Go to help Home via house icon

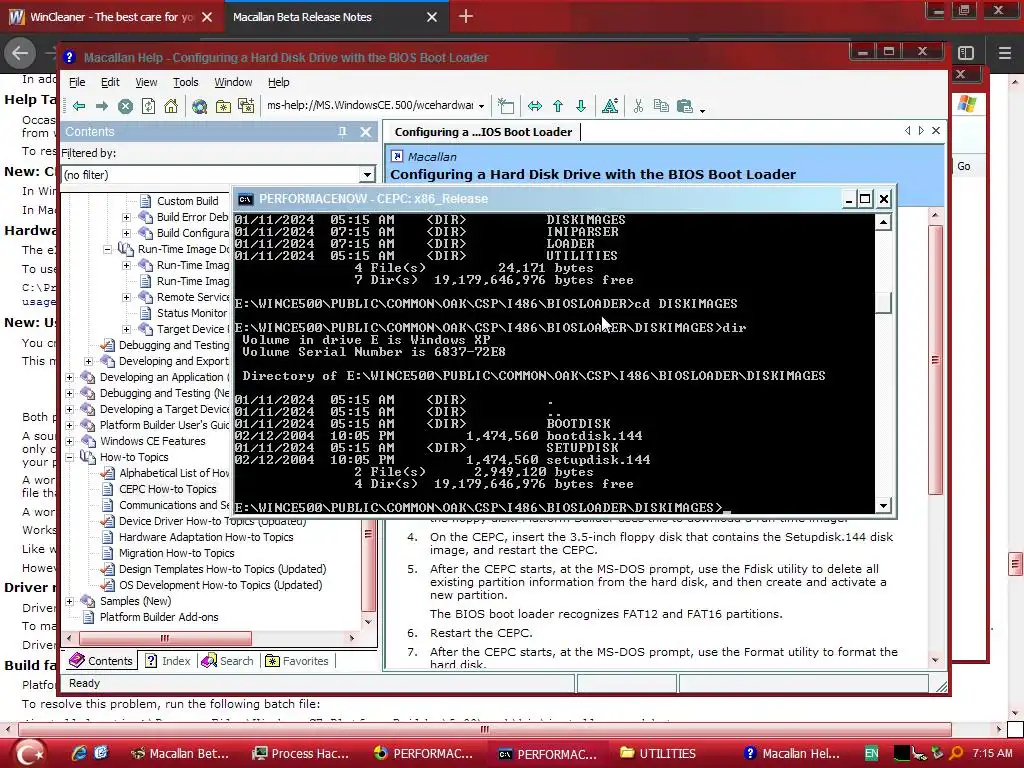tap(171, 106)
